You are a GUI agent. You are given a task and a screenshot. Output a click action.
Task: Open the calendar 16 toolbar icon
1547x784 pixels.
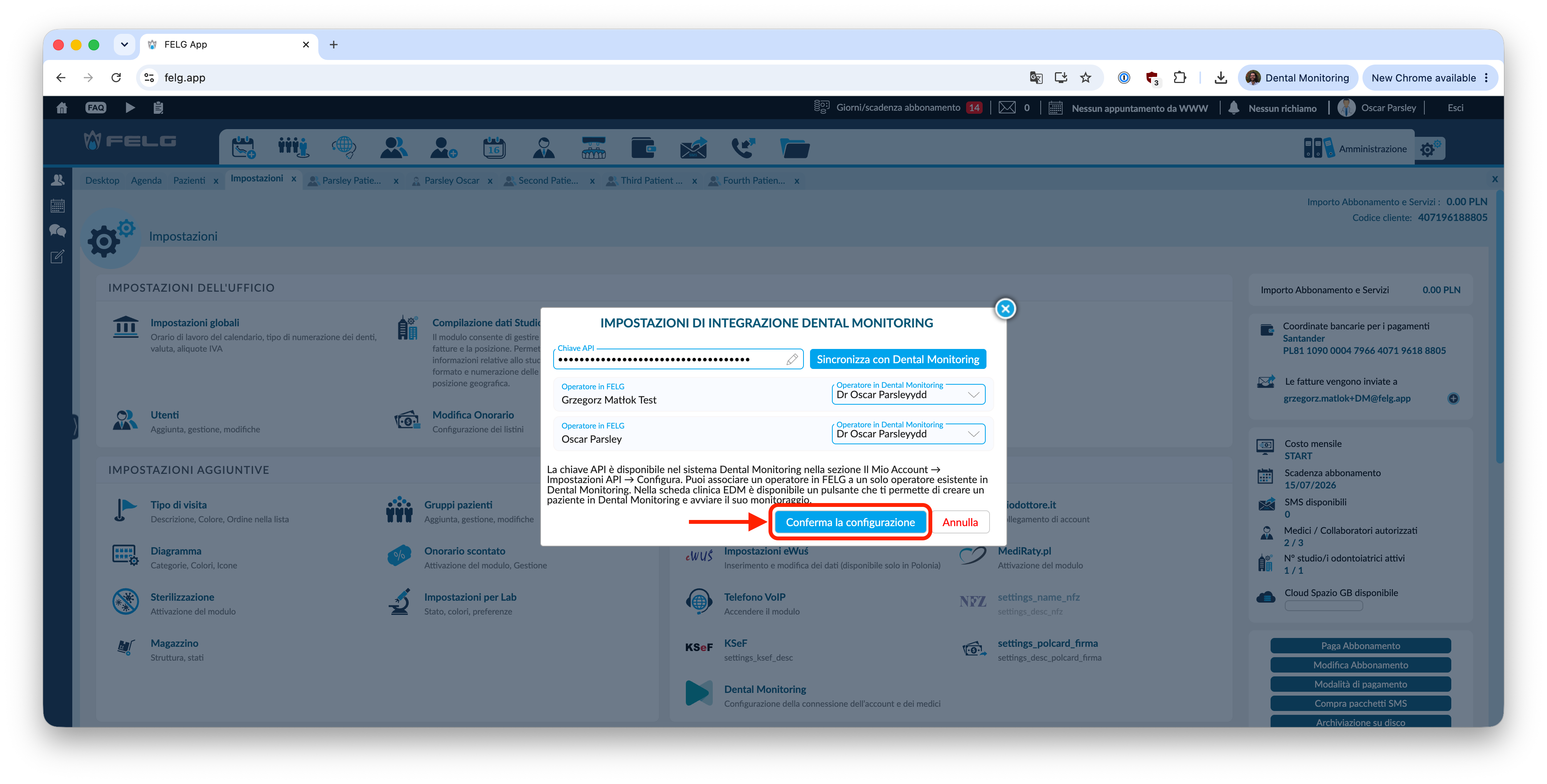494,147
